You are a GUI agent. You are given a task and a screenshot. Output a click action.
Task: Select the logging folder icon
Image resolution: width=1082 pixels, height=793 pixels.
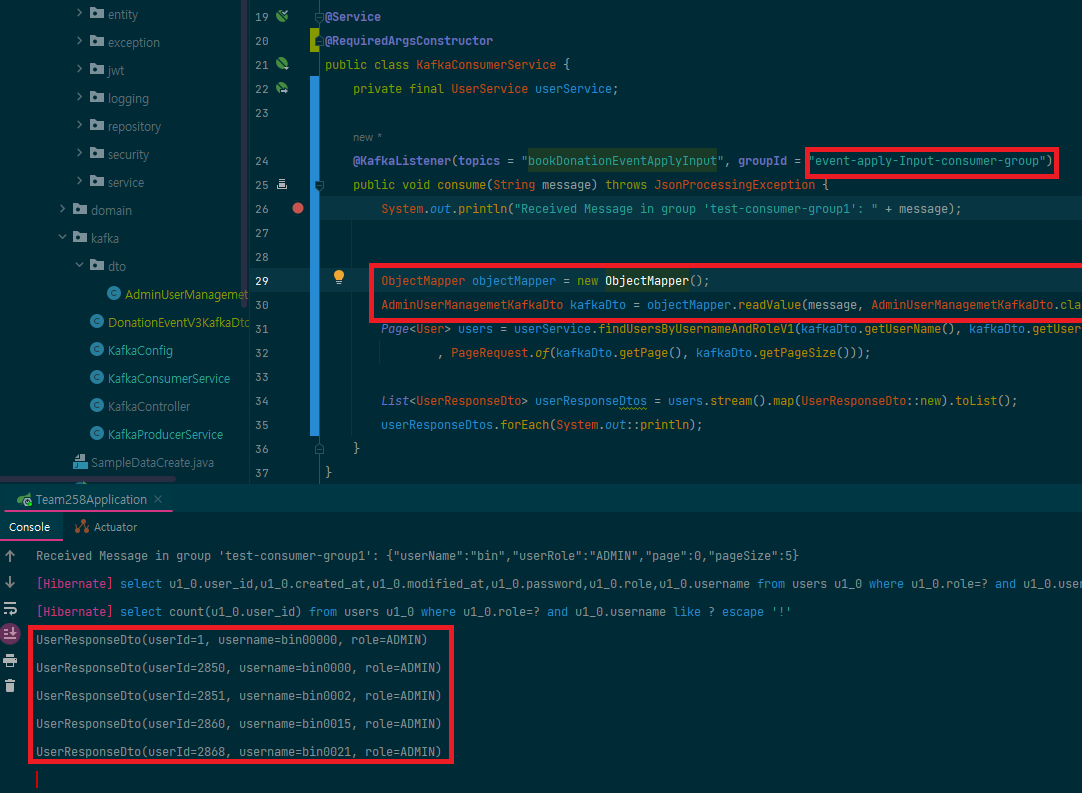pos(97,97)
